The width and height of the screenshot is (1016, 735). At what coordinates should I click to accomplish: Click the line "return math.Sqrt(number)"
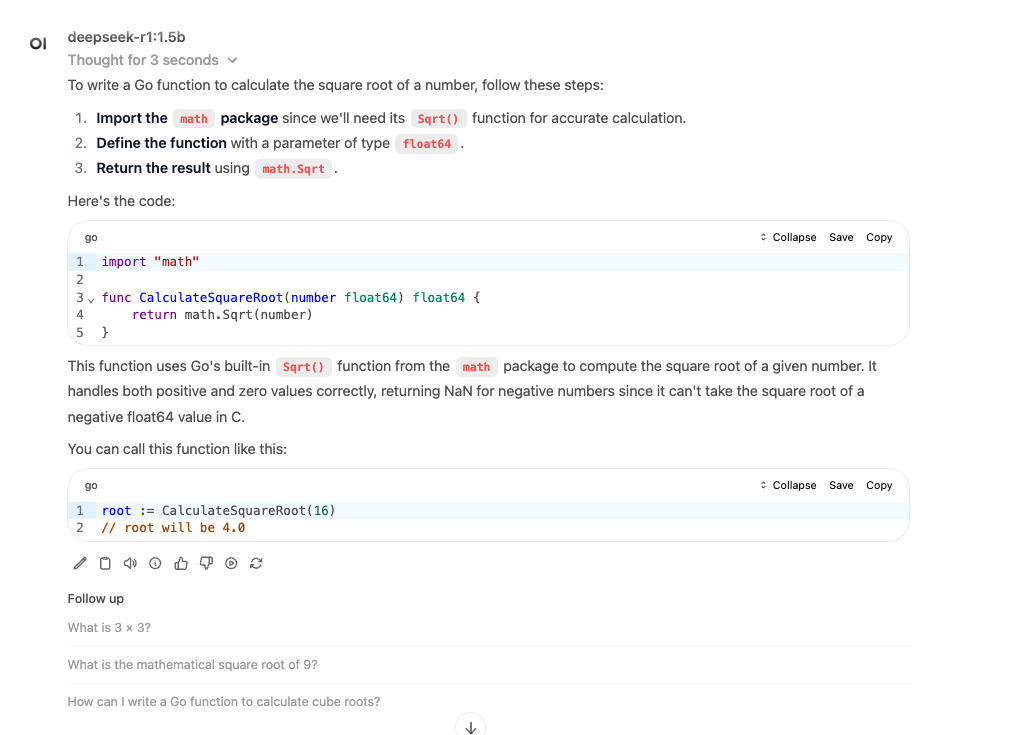click(222, 315)
